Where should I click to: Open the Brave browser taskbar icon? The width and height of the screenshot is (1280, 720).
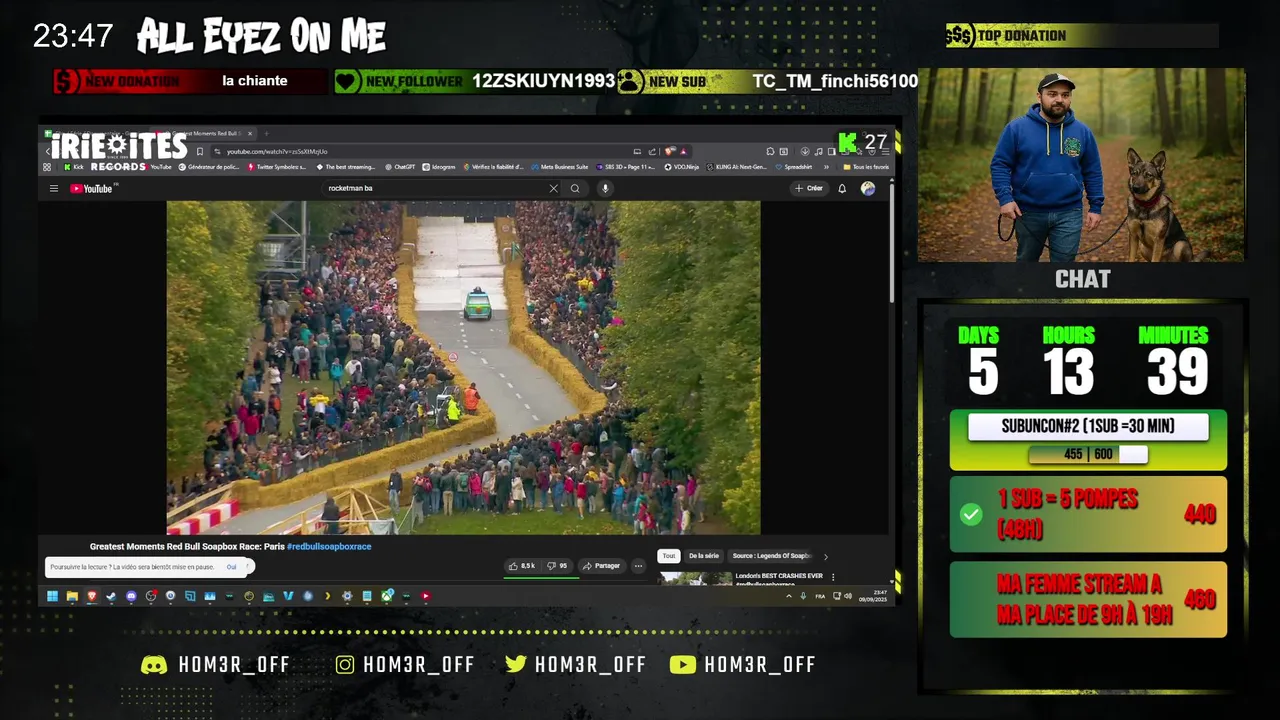92,596
